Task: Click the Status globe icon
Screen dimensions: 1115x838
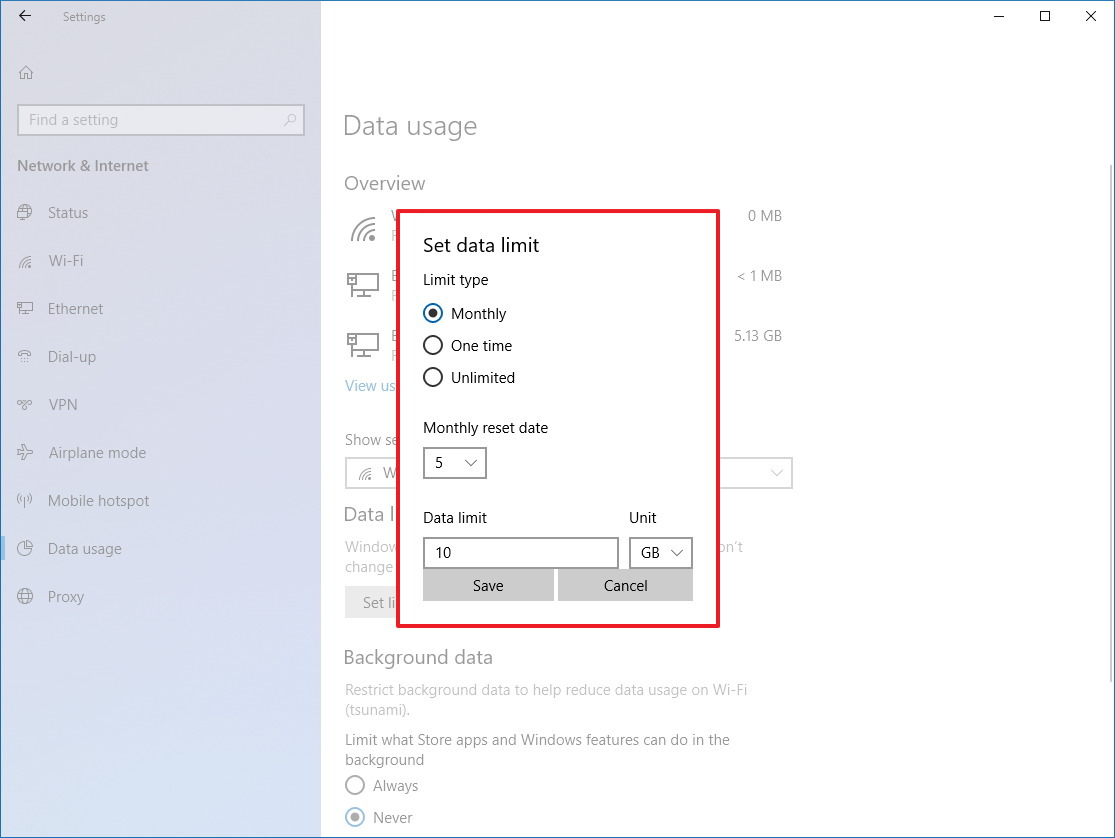Action: [26, 213]
